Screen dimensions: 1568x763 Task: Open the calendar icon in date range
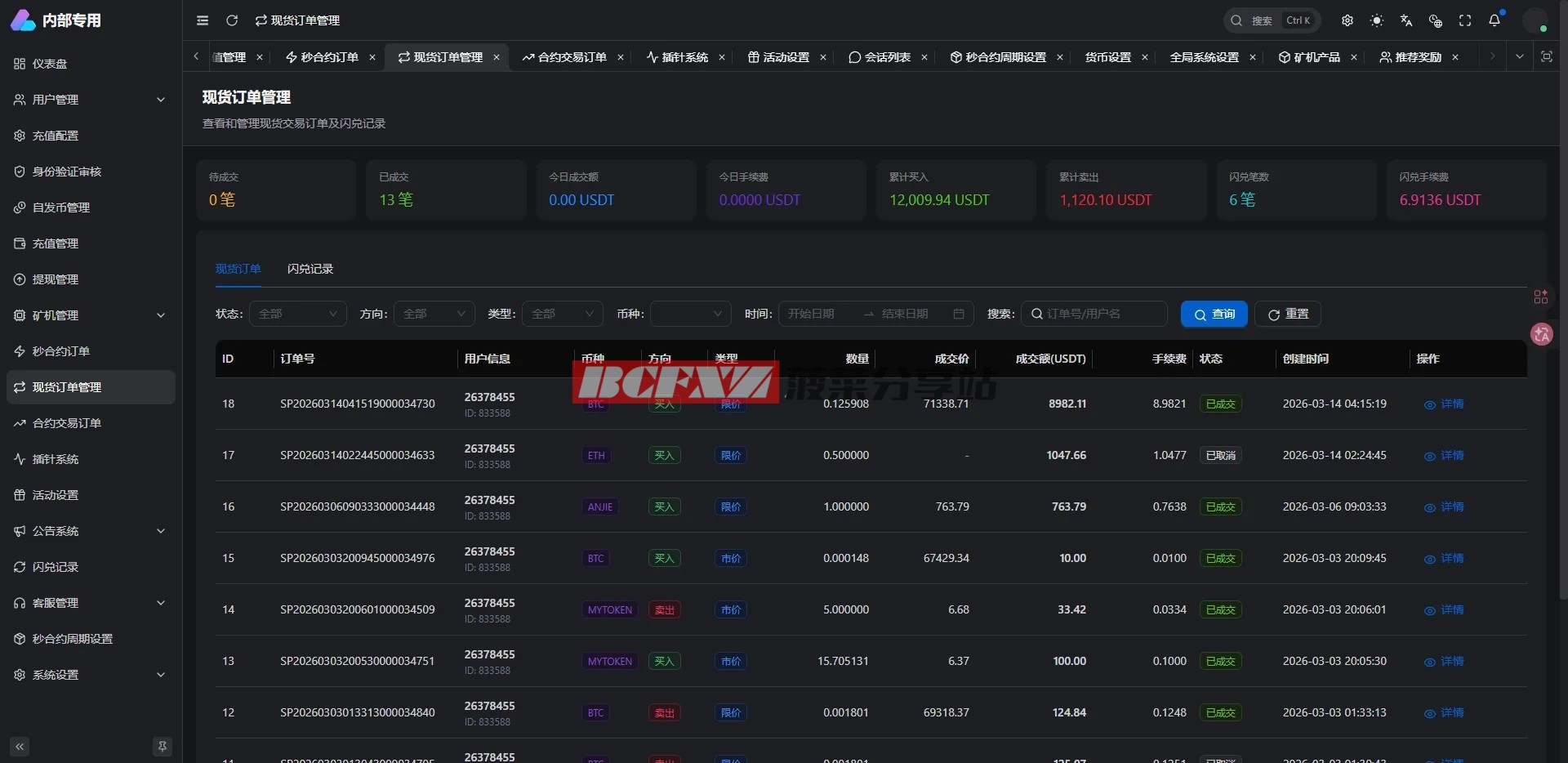pyautogui.click(x=959, y=314)
